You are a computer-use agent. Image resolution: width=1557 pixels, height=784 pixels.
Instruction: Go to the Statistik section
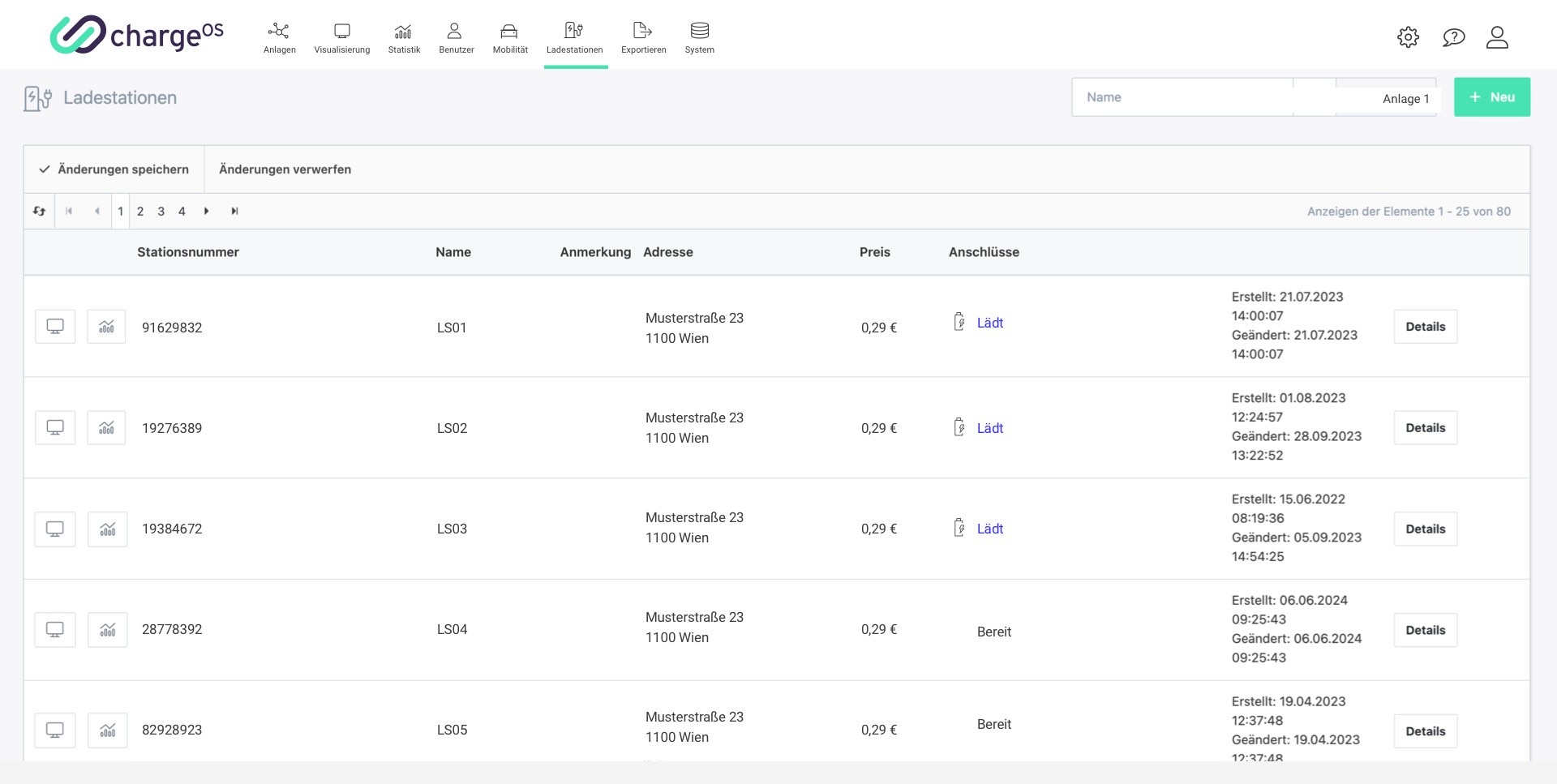[404, 37]
